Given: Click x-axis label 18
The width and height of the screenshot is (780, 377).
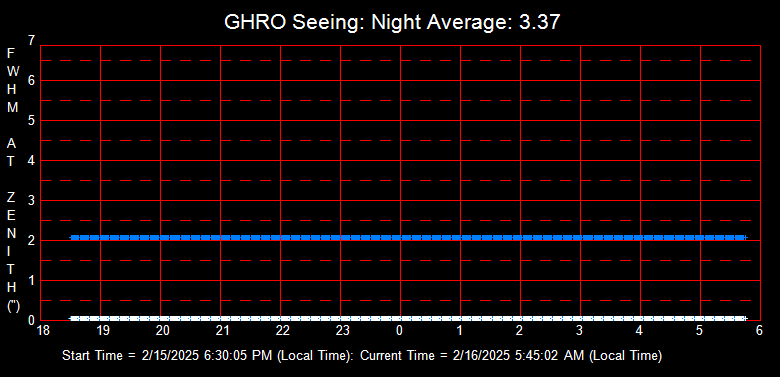Looking at the screenshot, I should coord(44,331).
